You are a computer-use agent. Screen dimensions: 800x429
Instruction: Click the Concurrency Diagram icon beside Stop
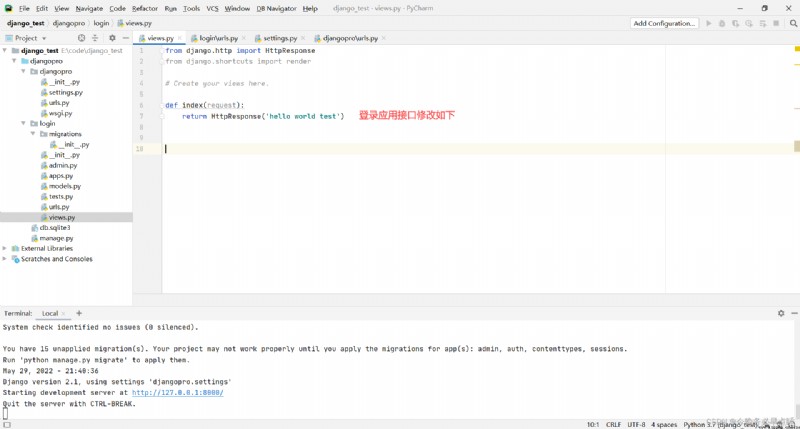pos(763,23)
